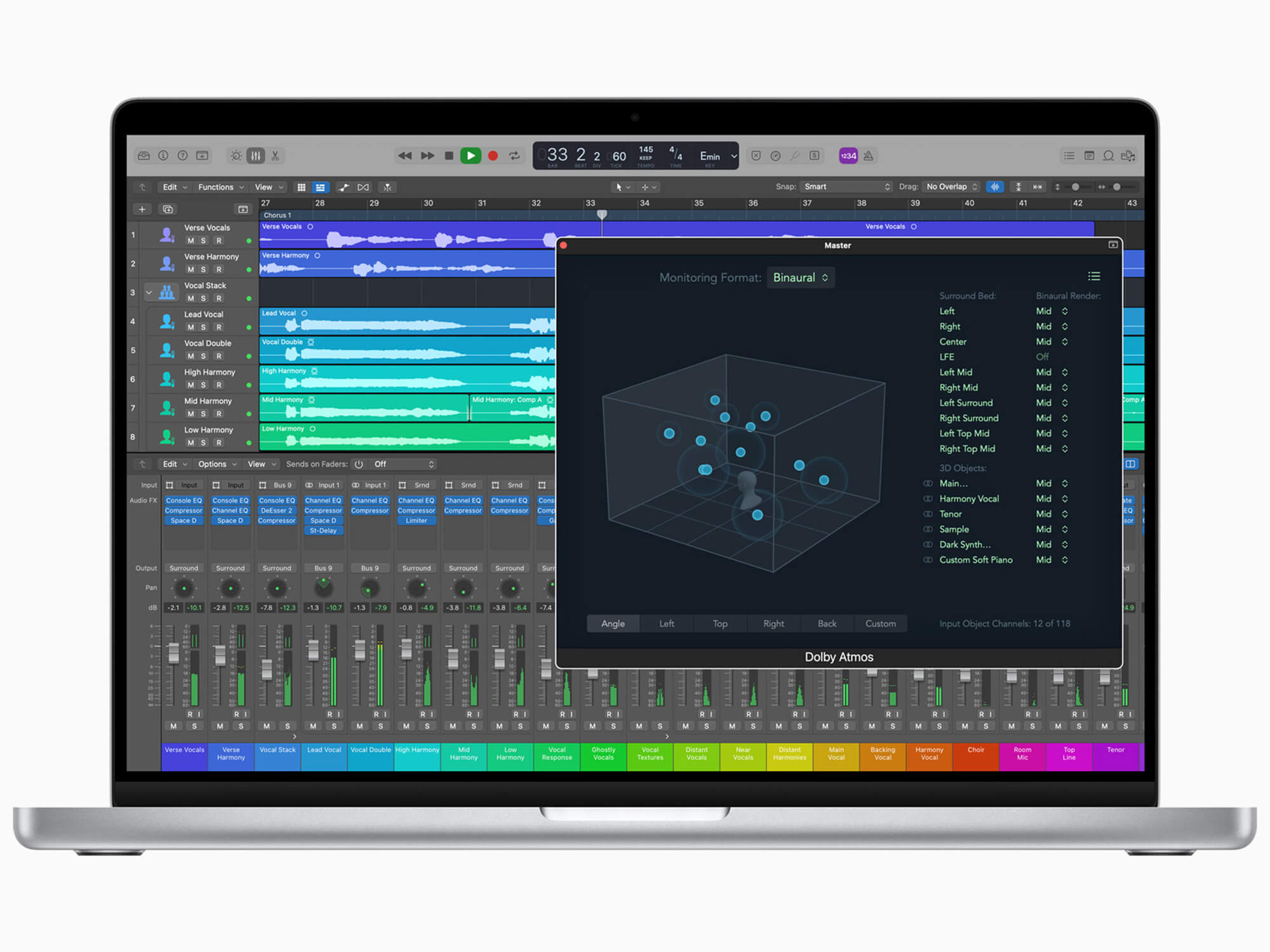Open the Loop Browser icon
1270x952 pixels.
click(x=1108, y=155)
